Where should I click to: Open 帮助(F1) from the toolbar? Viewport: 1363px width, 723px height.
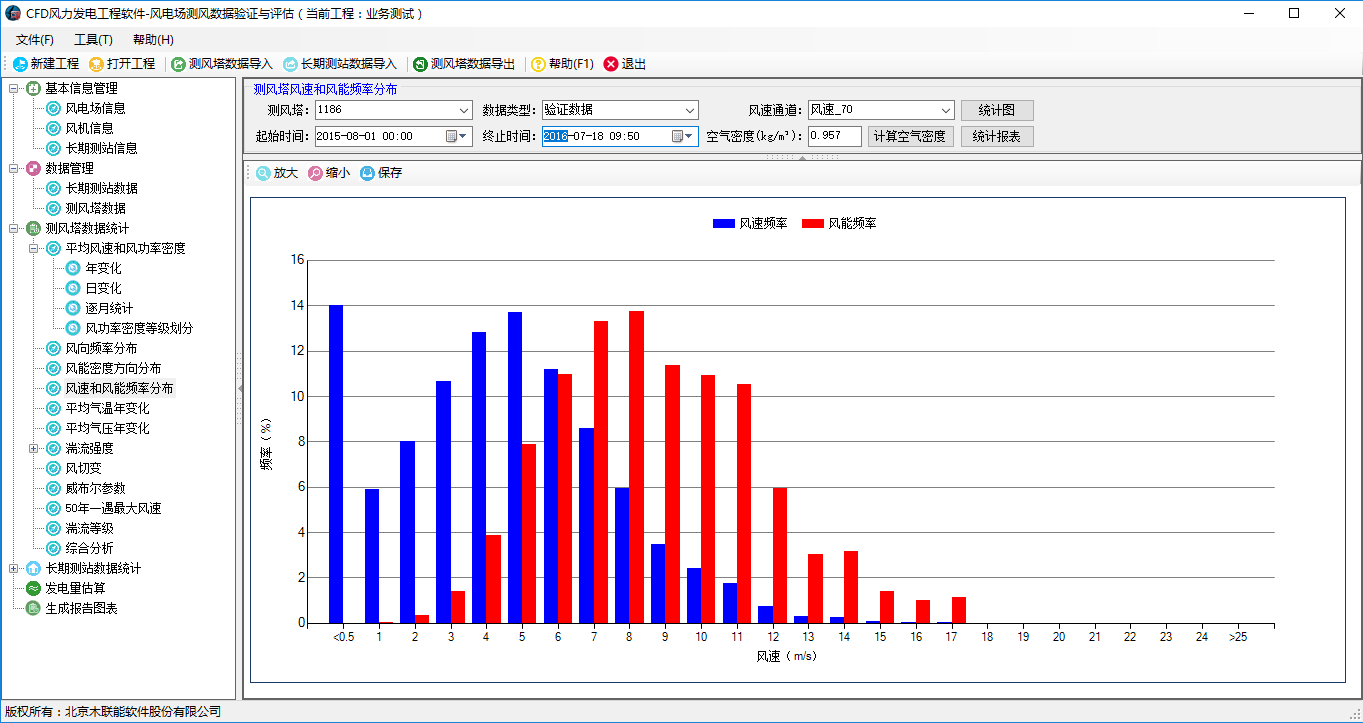(x=562, y=64)
